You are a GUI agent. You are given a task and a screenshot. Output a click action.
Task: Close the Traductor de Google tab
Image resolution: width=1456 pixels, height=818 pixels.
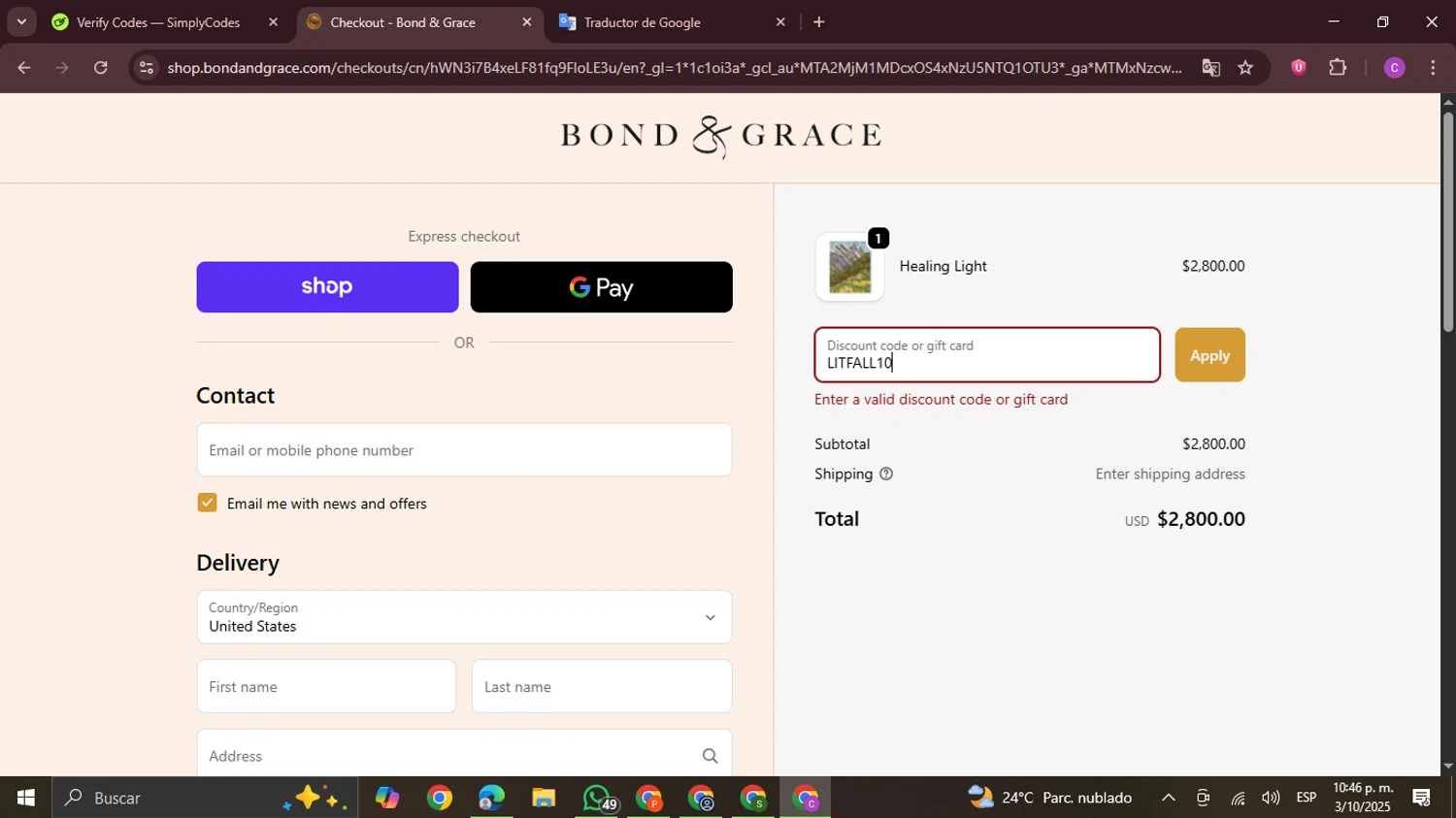pyautogui.click(x=780, y=22)
